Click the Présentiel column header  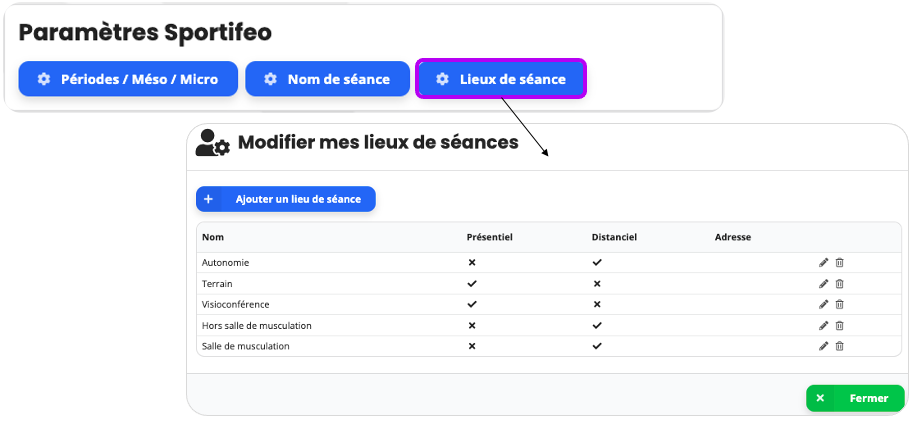[x=490, y=237]
